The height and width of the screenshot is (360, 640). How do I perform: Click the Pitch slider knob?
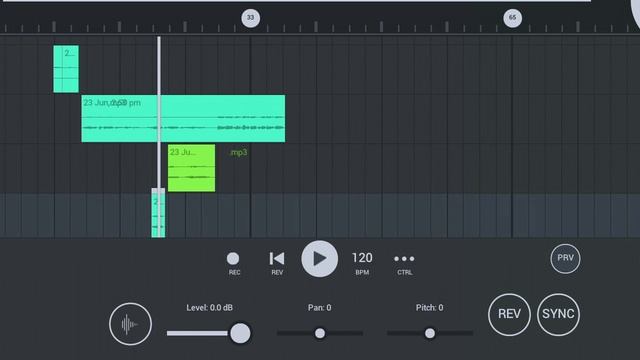[x=430, y=333]
